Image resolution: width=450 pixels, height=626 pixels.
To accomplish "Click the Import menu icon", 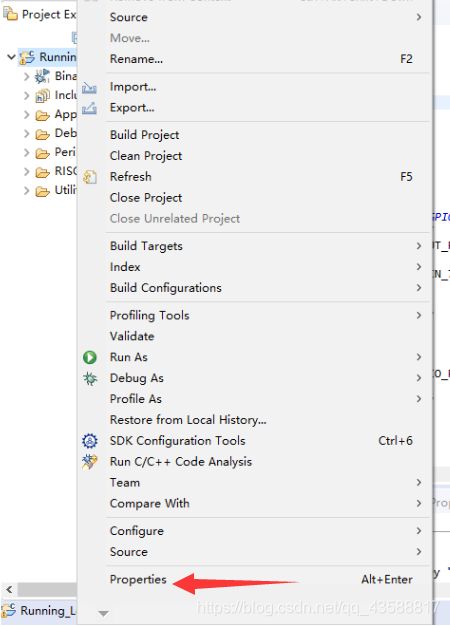I will point(89,87).
